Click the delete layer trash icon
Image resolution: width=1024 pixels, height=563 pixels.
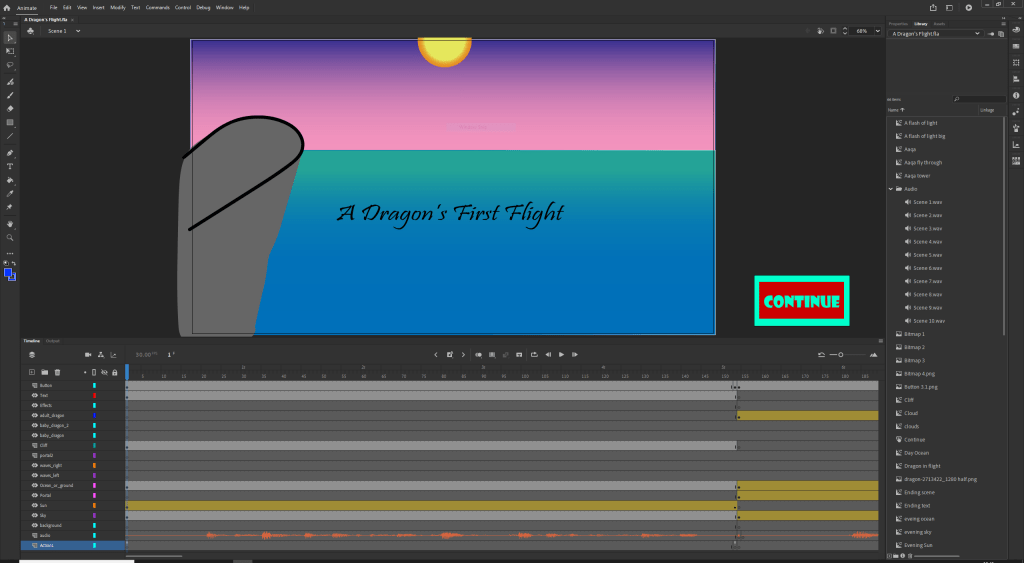(x=57, y=372)
